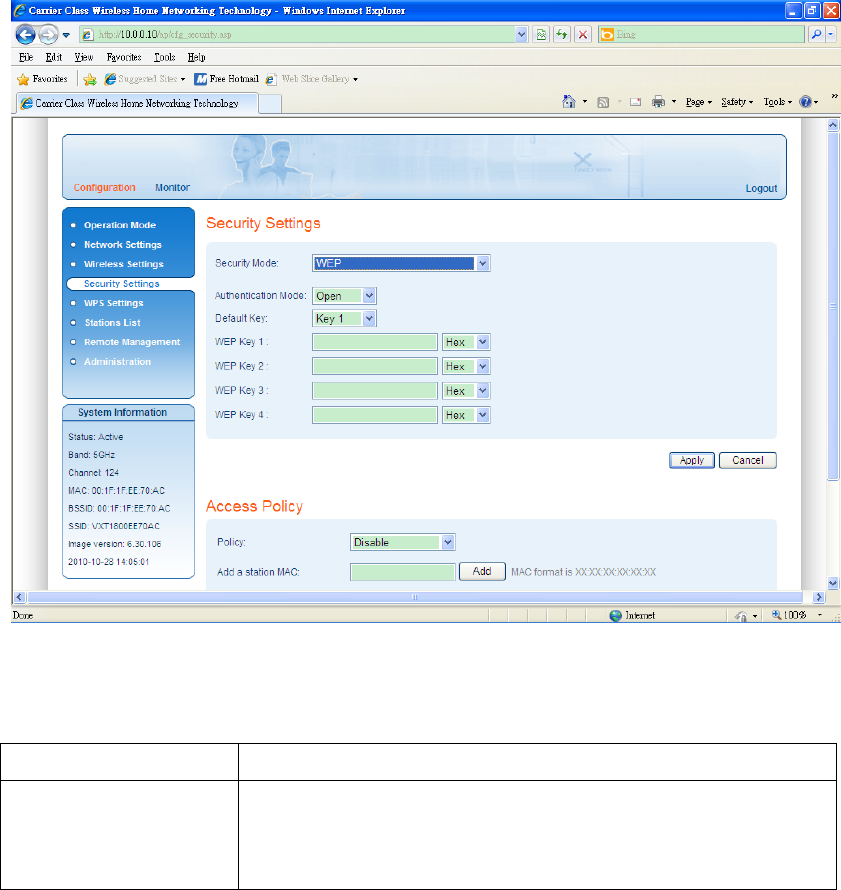Open the Policy Disable dropdown

tap(402, 542)
